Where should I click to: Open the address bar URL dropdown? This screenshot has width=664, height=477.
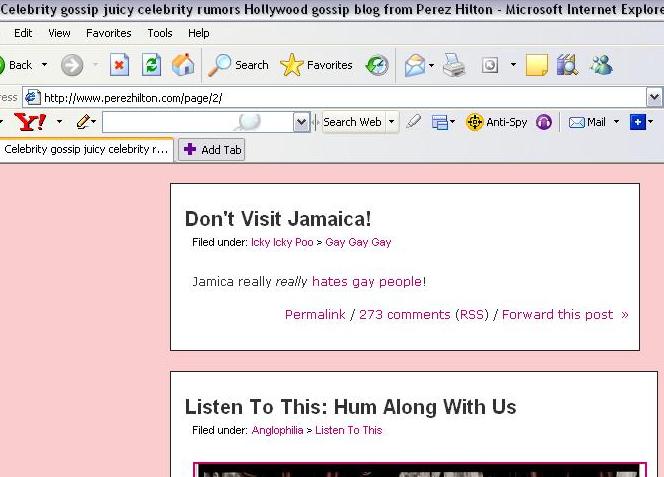coord(654,97)
